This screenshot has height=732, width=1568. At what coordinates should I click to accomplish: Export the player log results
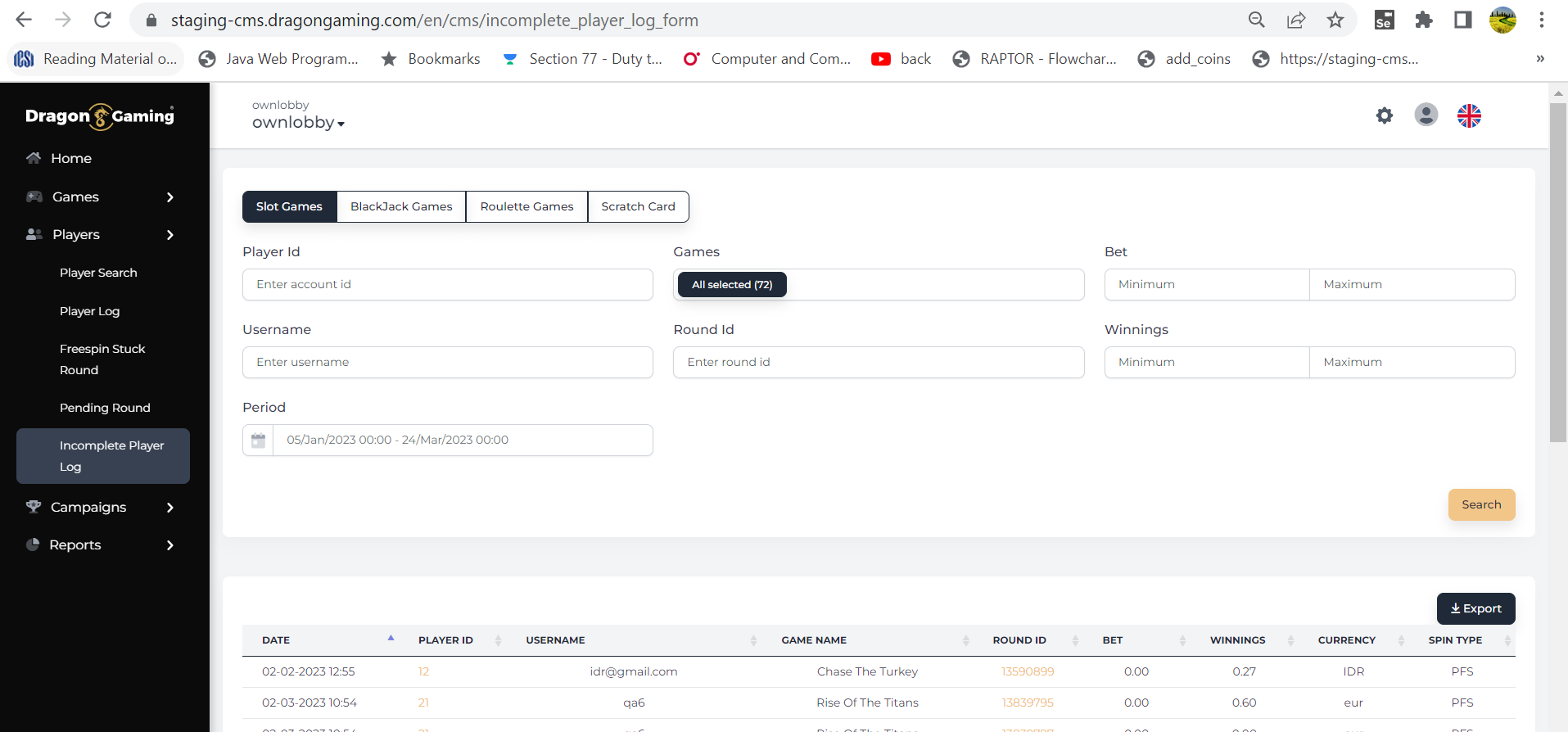pyautogui.click(x=1475, y=608)
